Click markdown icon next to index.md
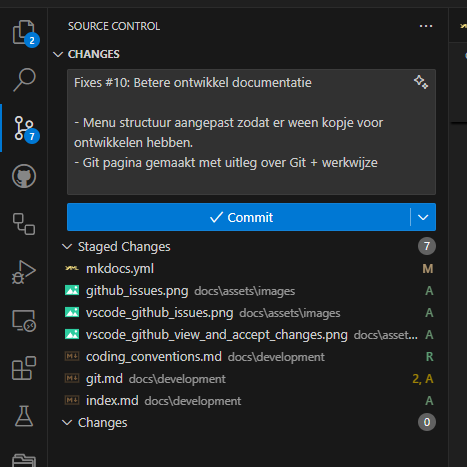 (x=72, y=400)
